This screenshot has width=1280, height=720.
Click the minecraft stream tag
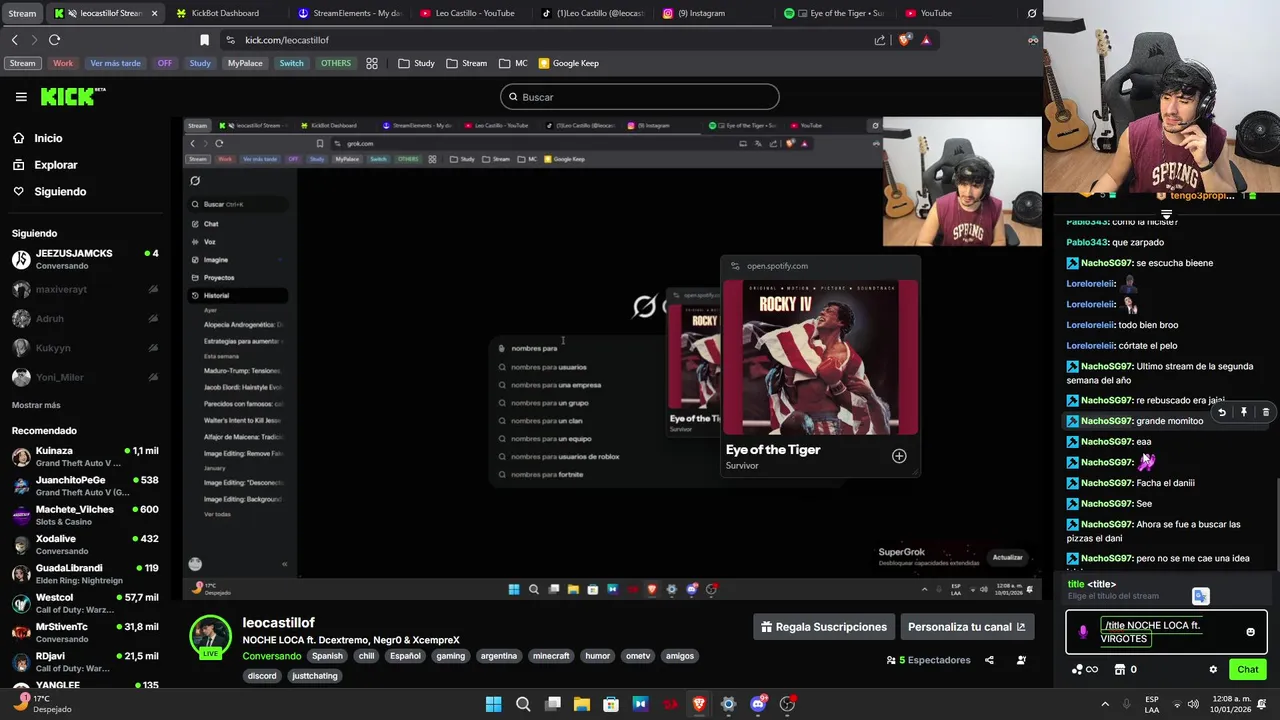(x=551, y=656)
